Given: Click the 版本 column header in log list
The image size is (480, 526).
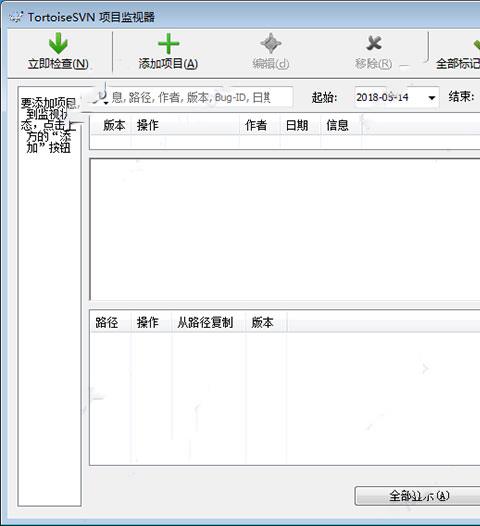Looking at the screenshot, I should point(114,125).
